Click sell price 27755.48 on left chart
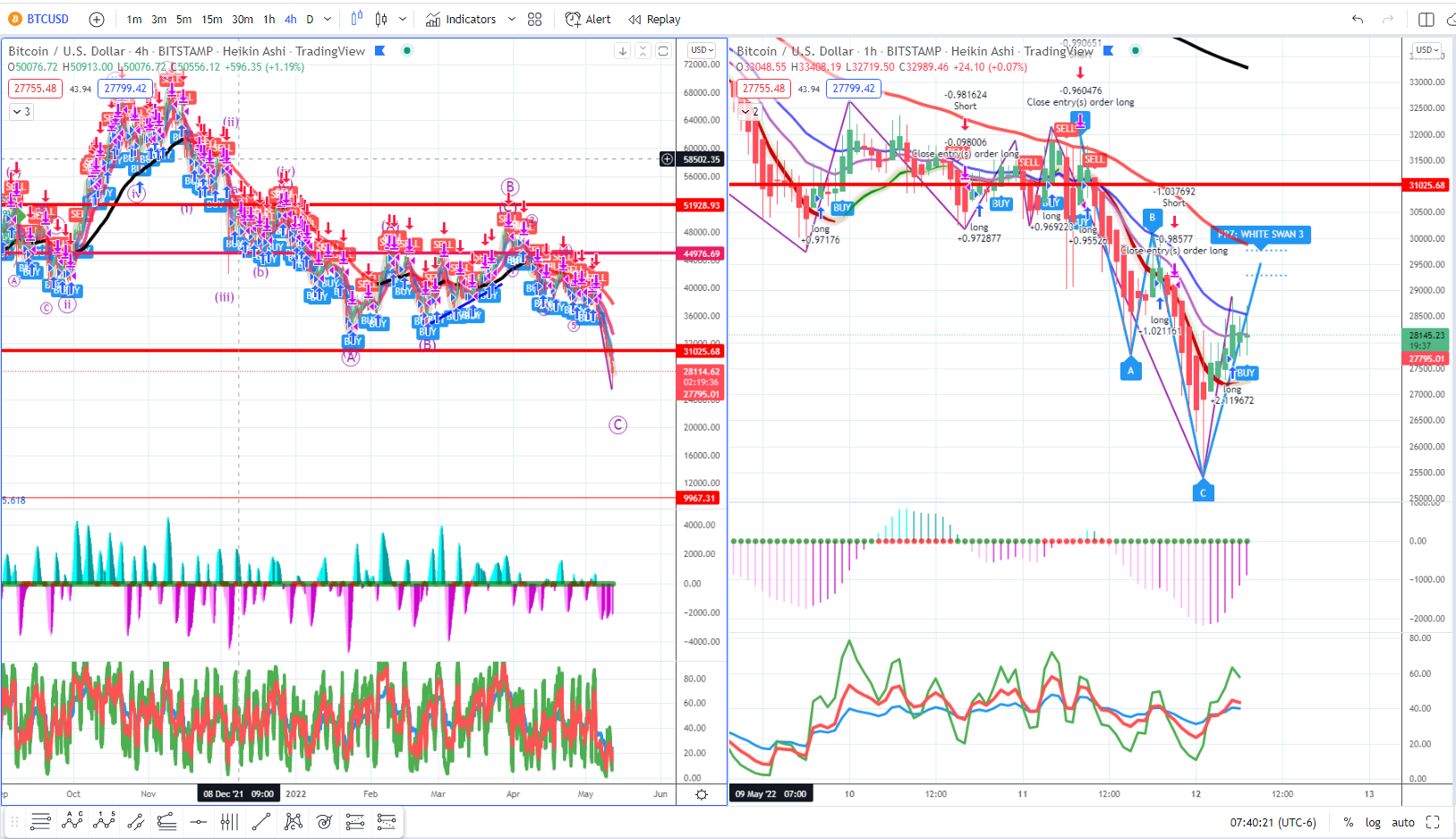1456x839 pixels. point(36,89)
